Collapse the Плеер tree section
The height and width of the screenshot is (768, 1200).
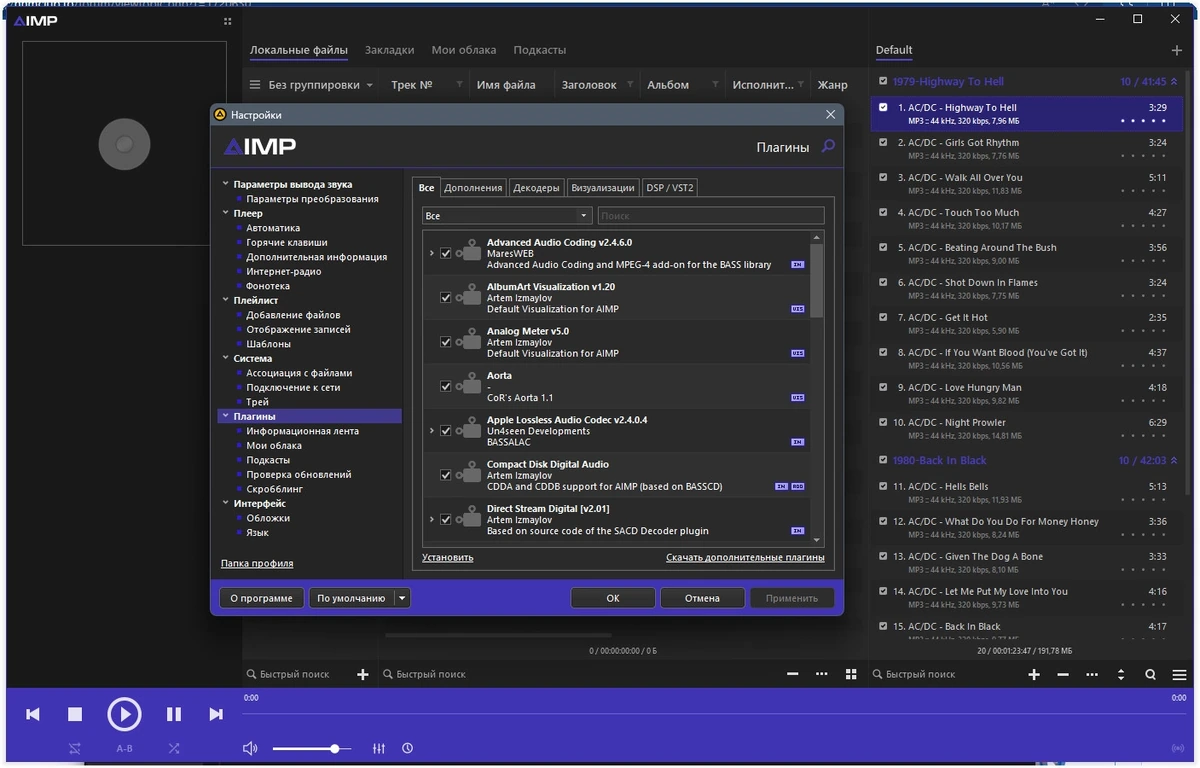coord(225,213)
